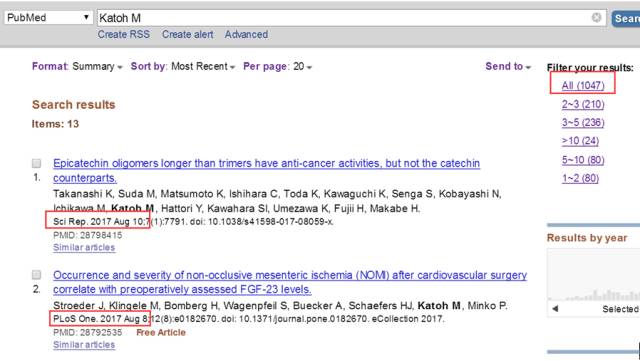Viewport: 640px width, 361px height.
Task: Filter results by 5~10 (80)
Action: (x=582, y=160)
